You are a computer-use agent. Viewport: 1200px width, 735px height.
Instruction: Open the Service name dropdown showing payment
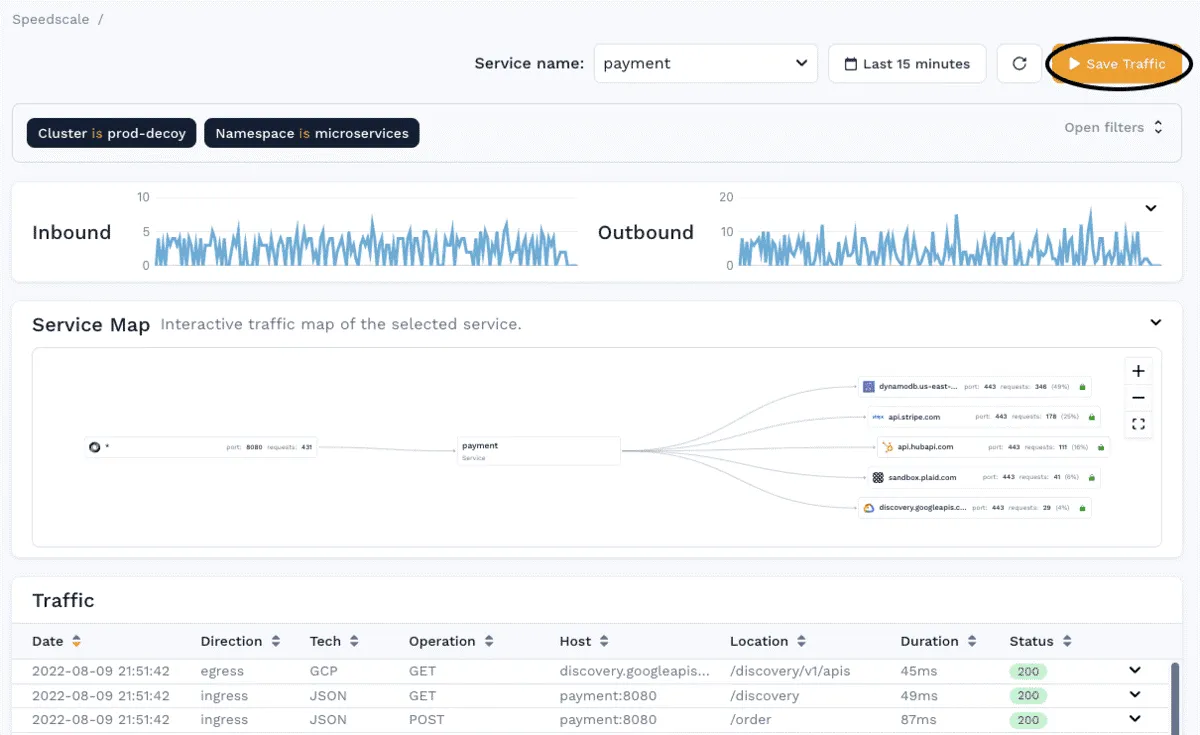705,63
